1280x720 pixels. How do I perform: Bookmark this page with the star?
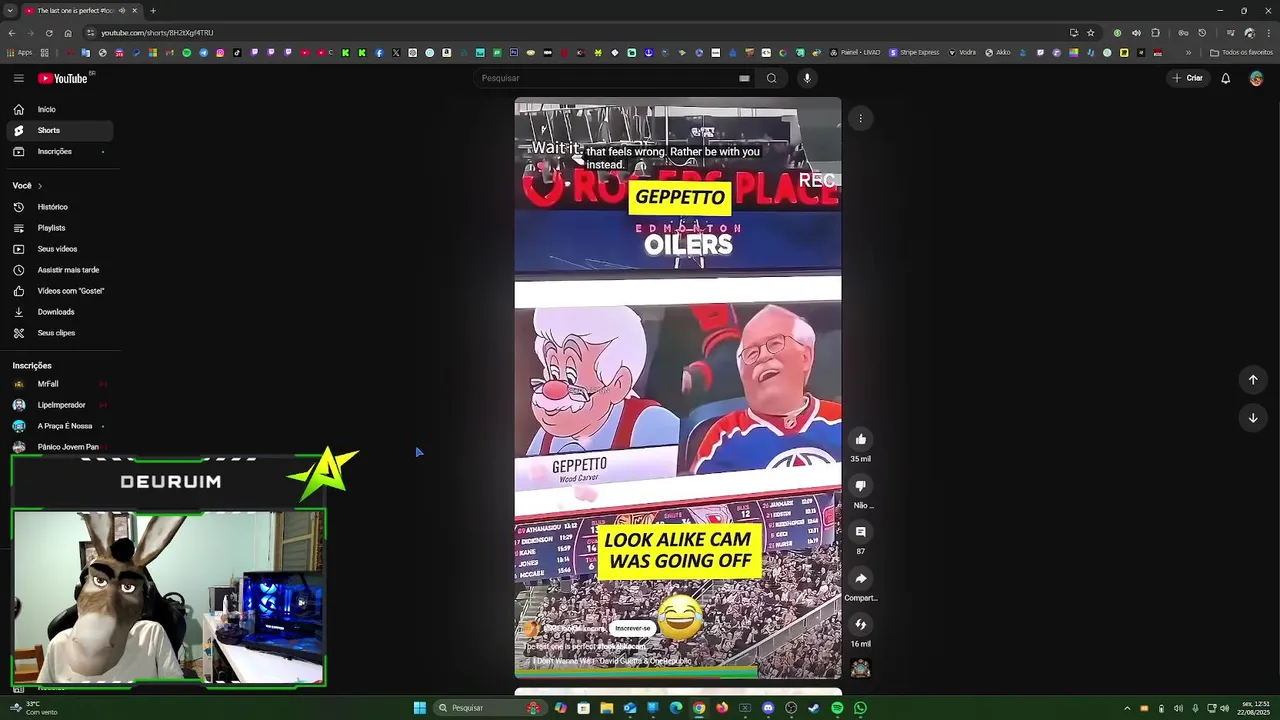click(1090, 33)
